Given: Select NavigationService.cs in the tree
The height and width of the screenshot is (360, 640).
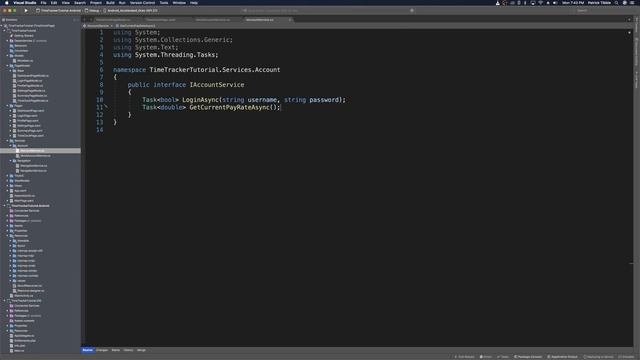Looking at the screenshot, I should [x=33, y=171].
